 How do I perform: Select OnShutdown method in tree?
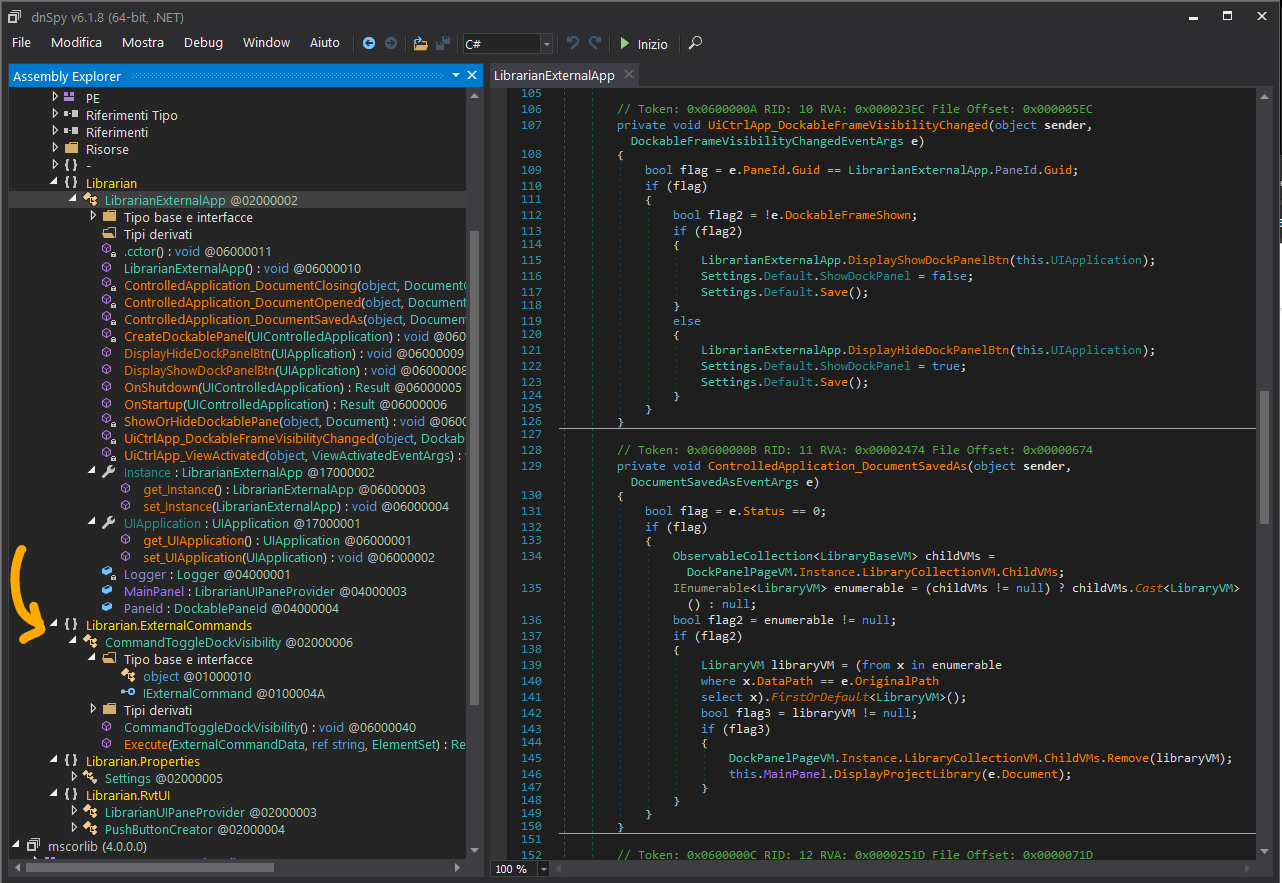tap(293, 387)
